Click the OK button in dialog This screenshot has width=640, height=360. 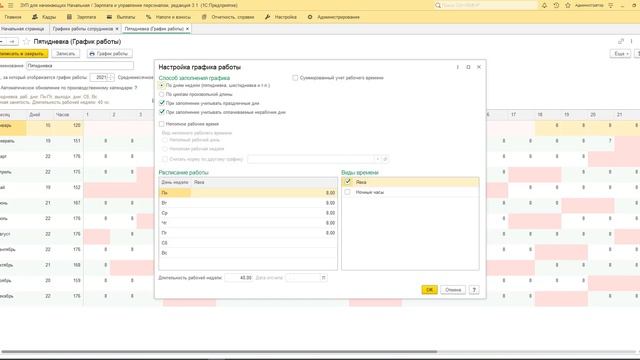429,290
